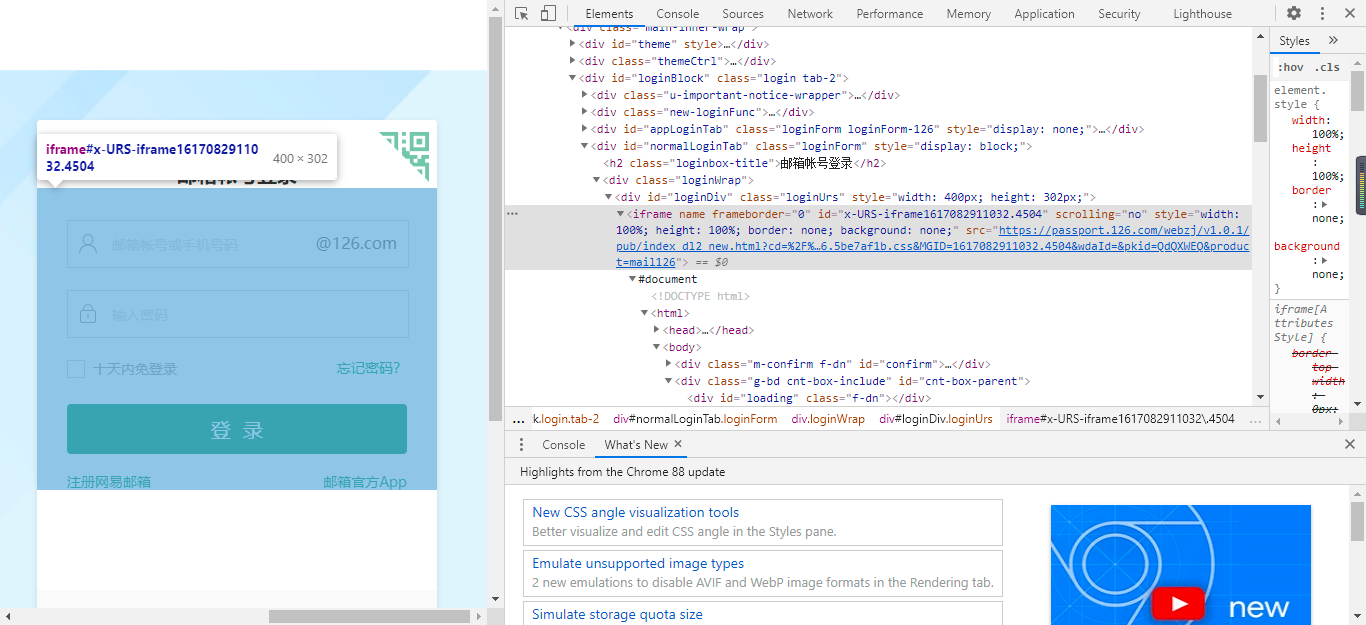Image resolution: width=1366 pixels, height=625 pixels.
Task: Select div#loginDiv.loginUrs breadcrumb
Action: tap(936, 419)
